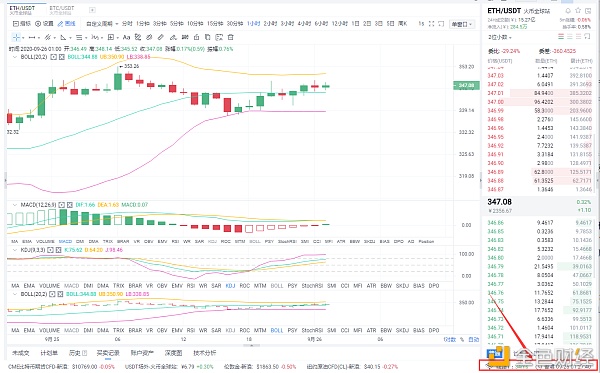
Task: Choose the Aa text annotation tool
Action: tap(126, 37)
